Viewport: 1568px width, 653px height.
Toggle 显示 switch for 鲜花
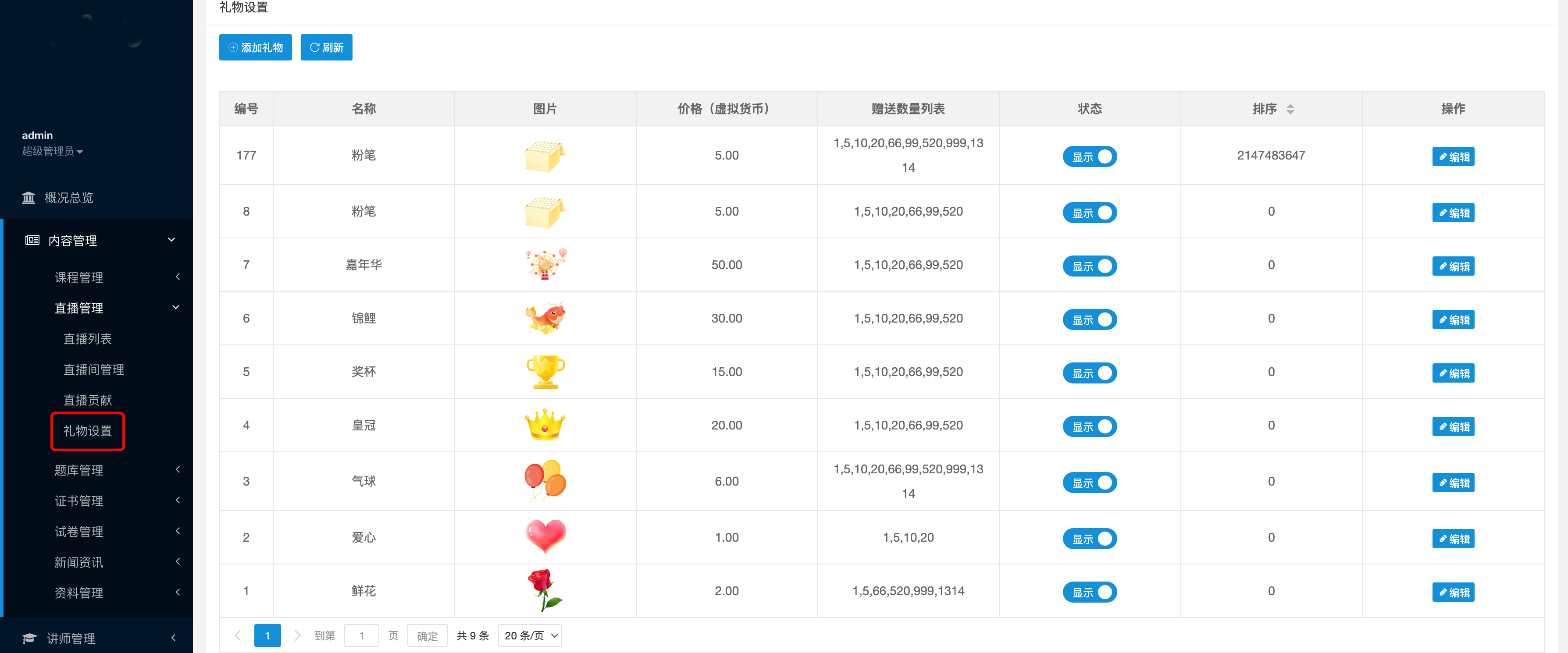point(1090,592)
